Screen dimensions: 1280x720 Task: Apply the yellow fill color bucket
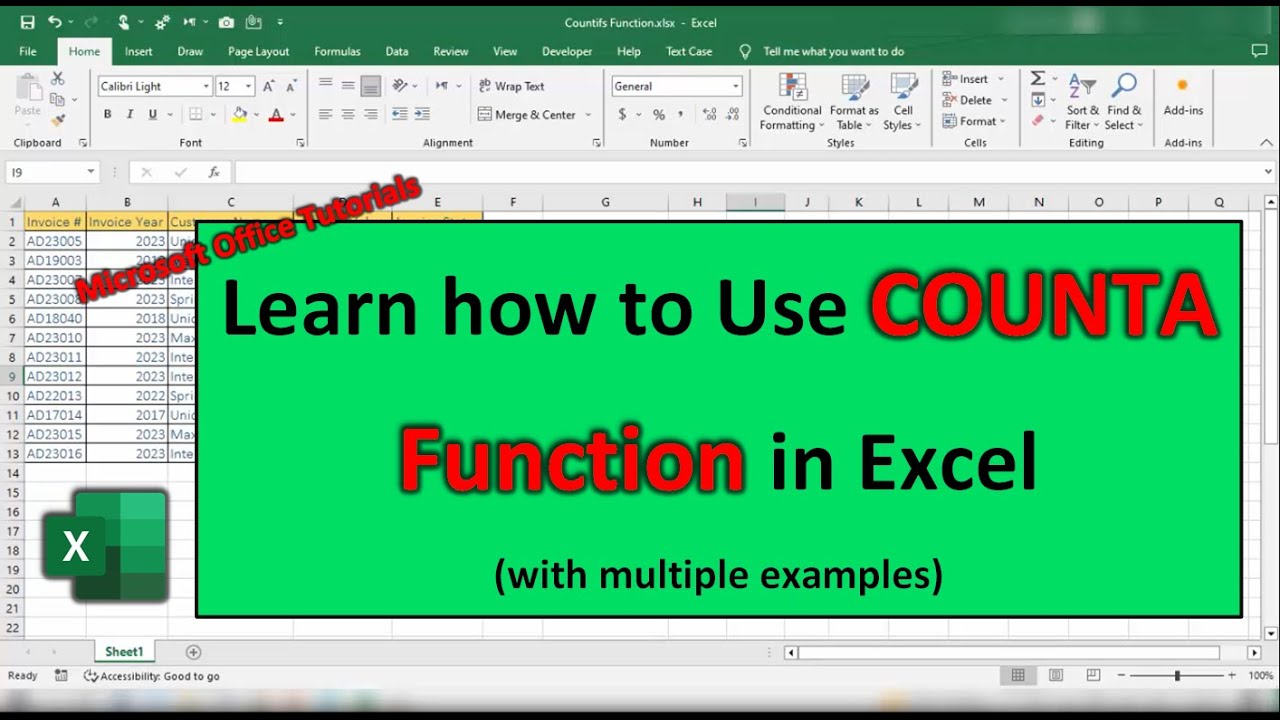239,114
